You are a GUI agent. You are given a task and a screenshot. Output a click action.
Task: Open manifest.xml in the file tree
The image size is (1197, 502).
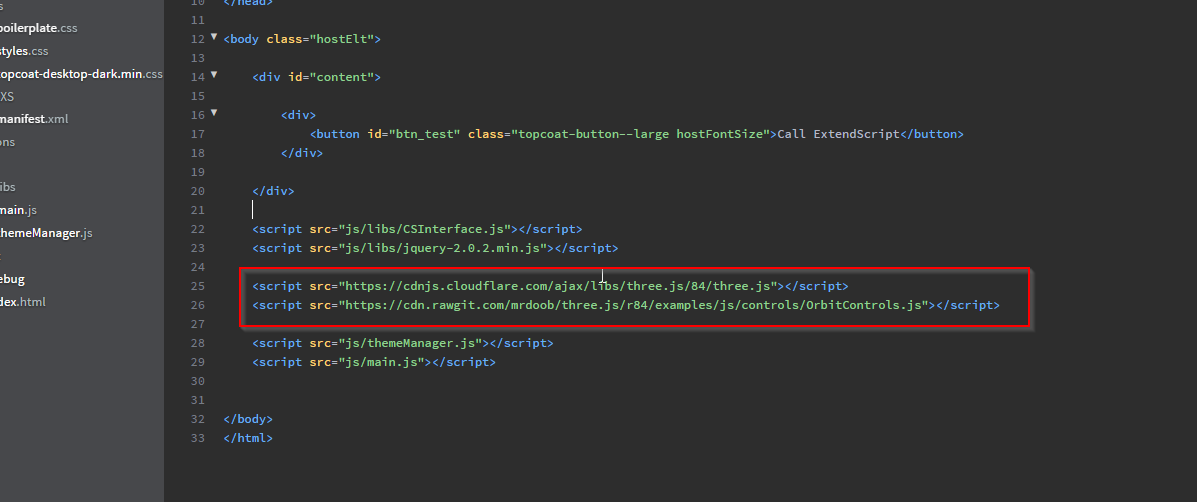(34, 119)
